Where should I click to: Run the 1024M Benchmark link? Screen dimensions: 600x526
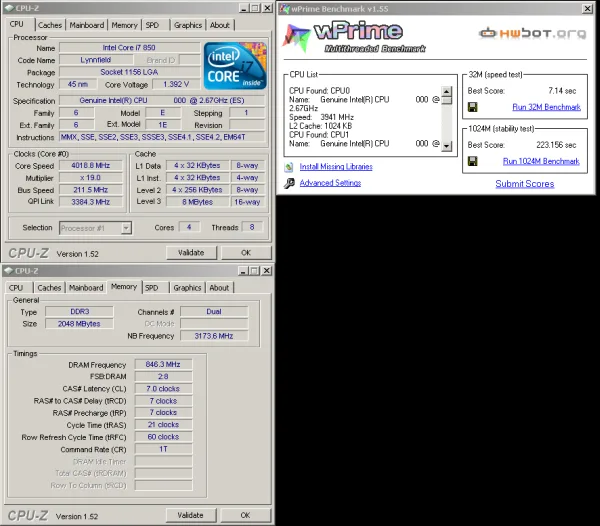[x=541, y=161]
